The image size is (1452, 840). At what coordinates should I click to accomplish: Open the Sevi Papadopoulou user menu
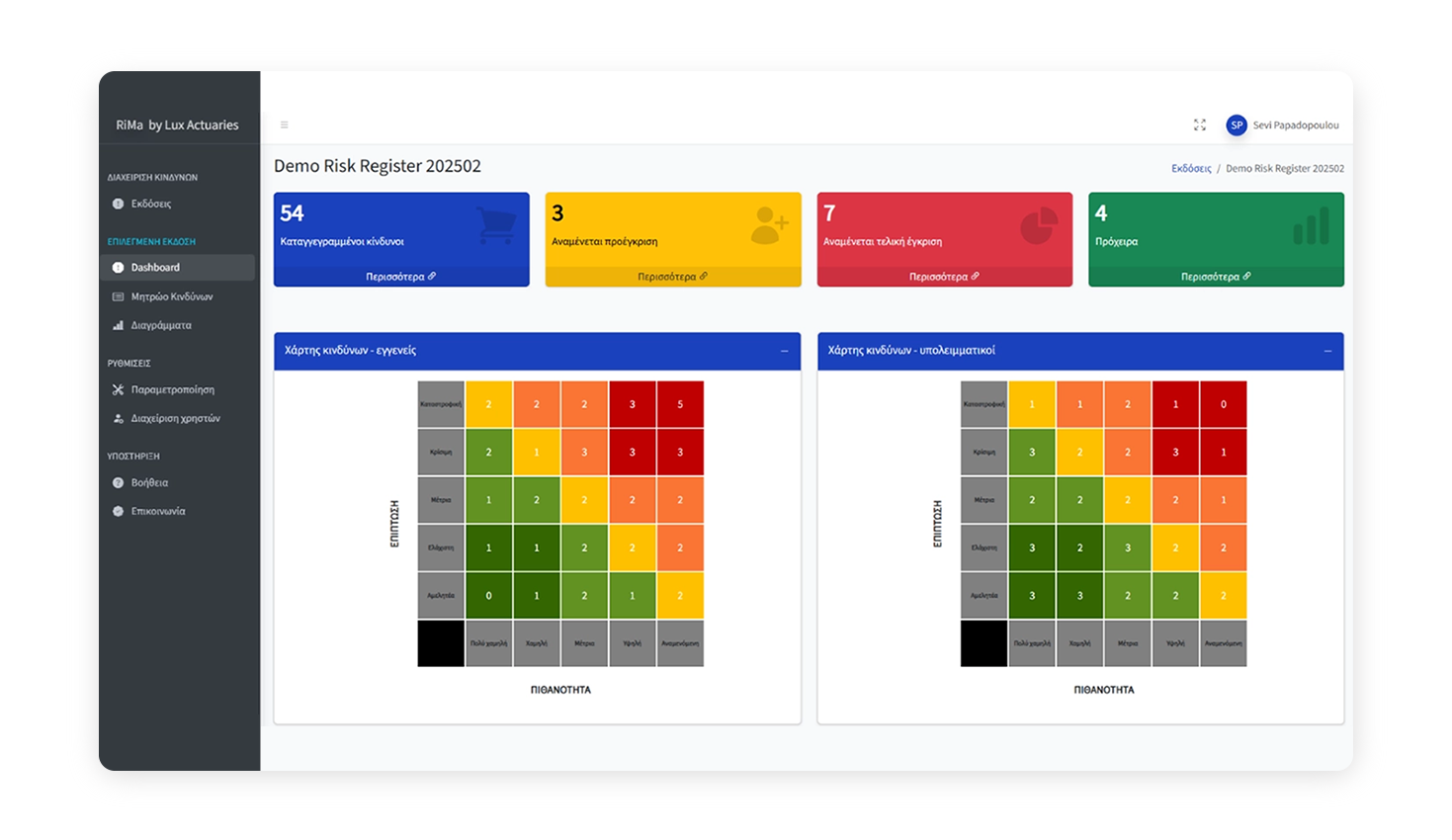coord(1295,126)
